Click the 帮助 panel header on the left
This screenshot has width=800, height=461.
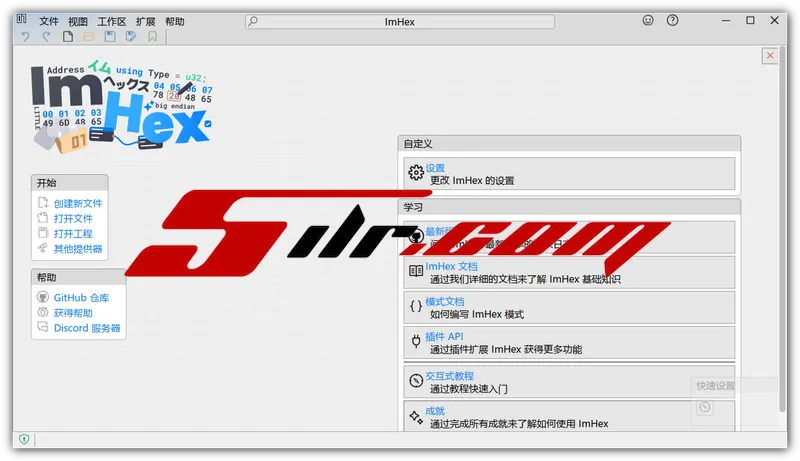[79, 277]
